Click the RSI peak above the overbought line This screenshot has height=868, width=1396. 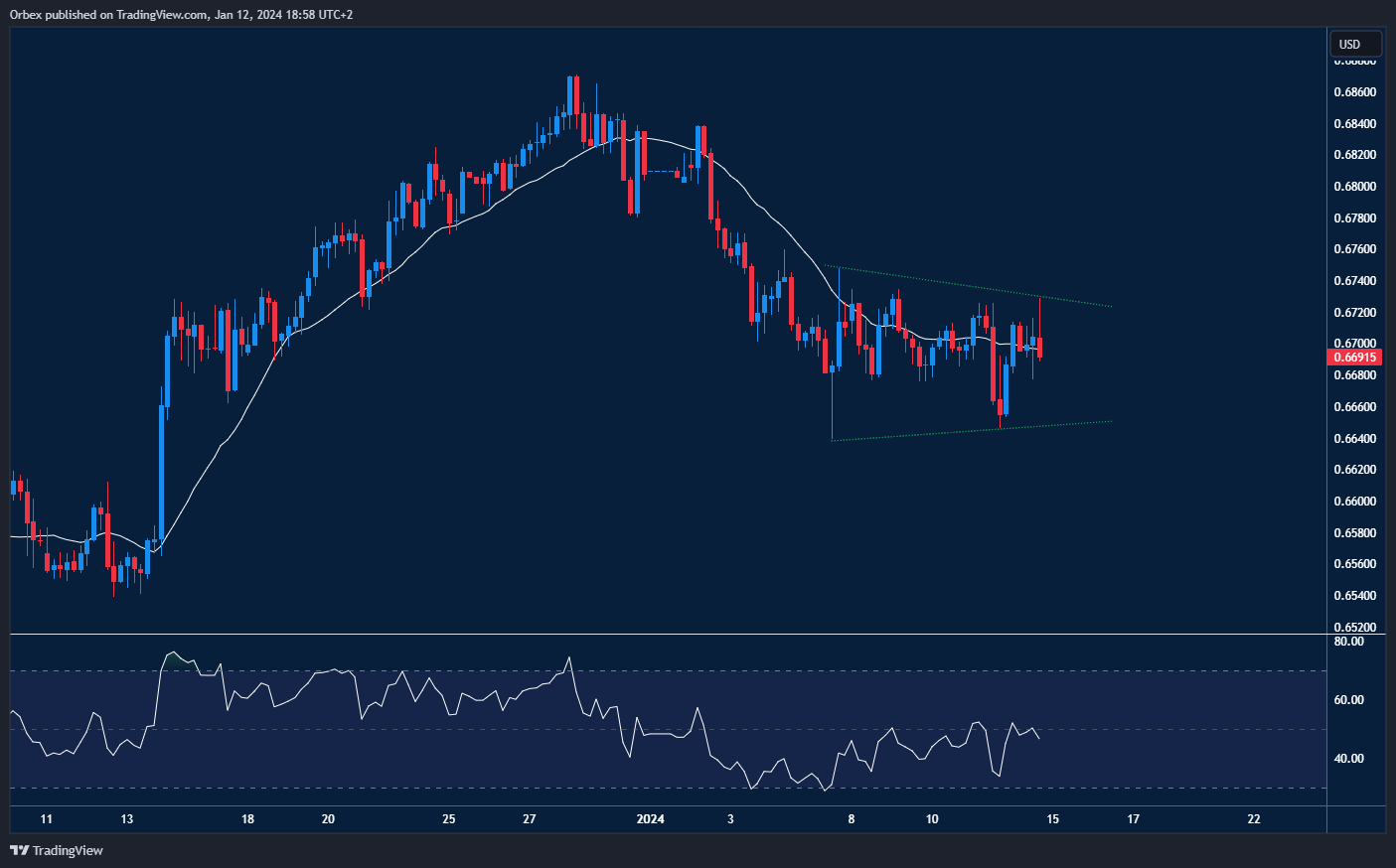[x=175, y=653]
